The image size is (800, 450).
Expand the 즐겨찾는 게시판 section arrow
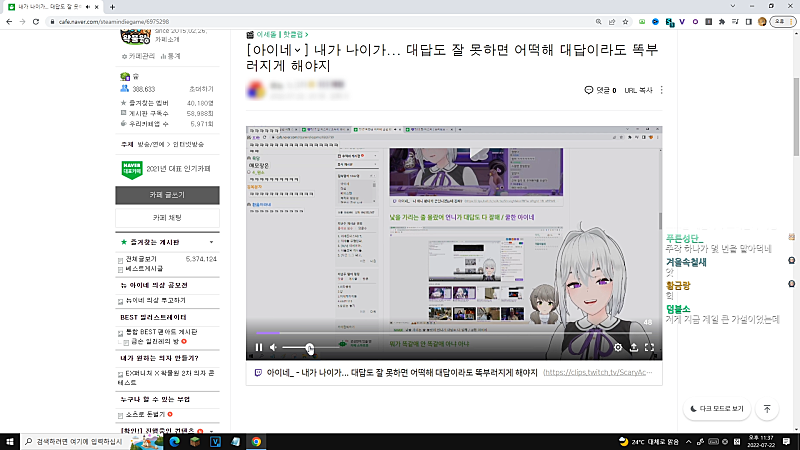pyautogui.click(x=211, y=243)
